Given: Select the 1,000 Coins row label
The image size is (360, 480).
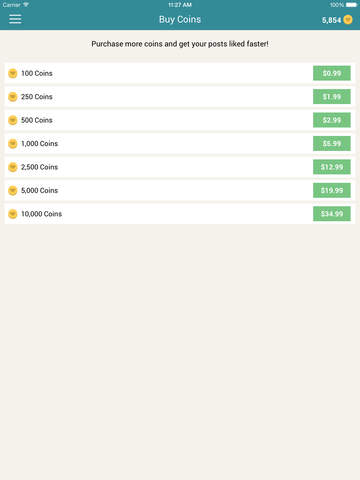Looking at the screenshot, I should click(39, 144).
